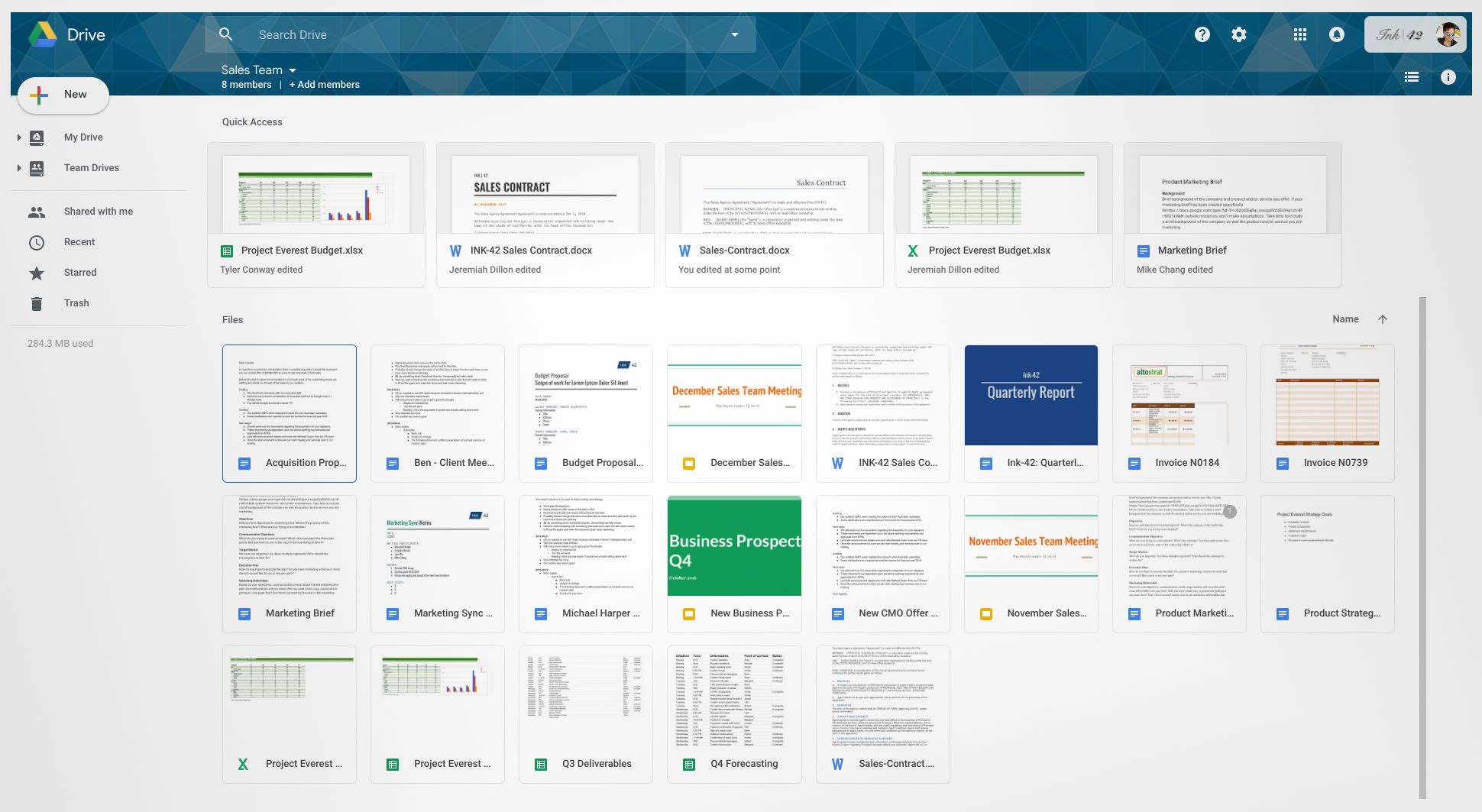Screen dimensions: 1482x812
Task: Open the Google apps grid icon
Action: click(1299, 34)
